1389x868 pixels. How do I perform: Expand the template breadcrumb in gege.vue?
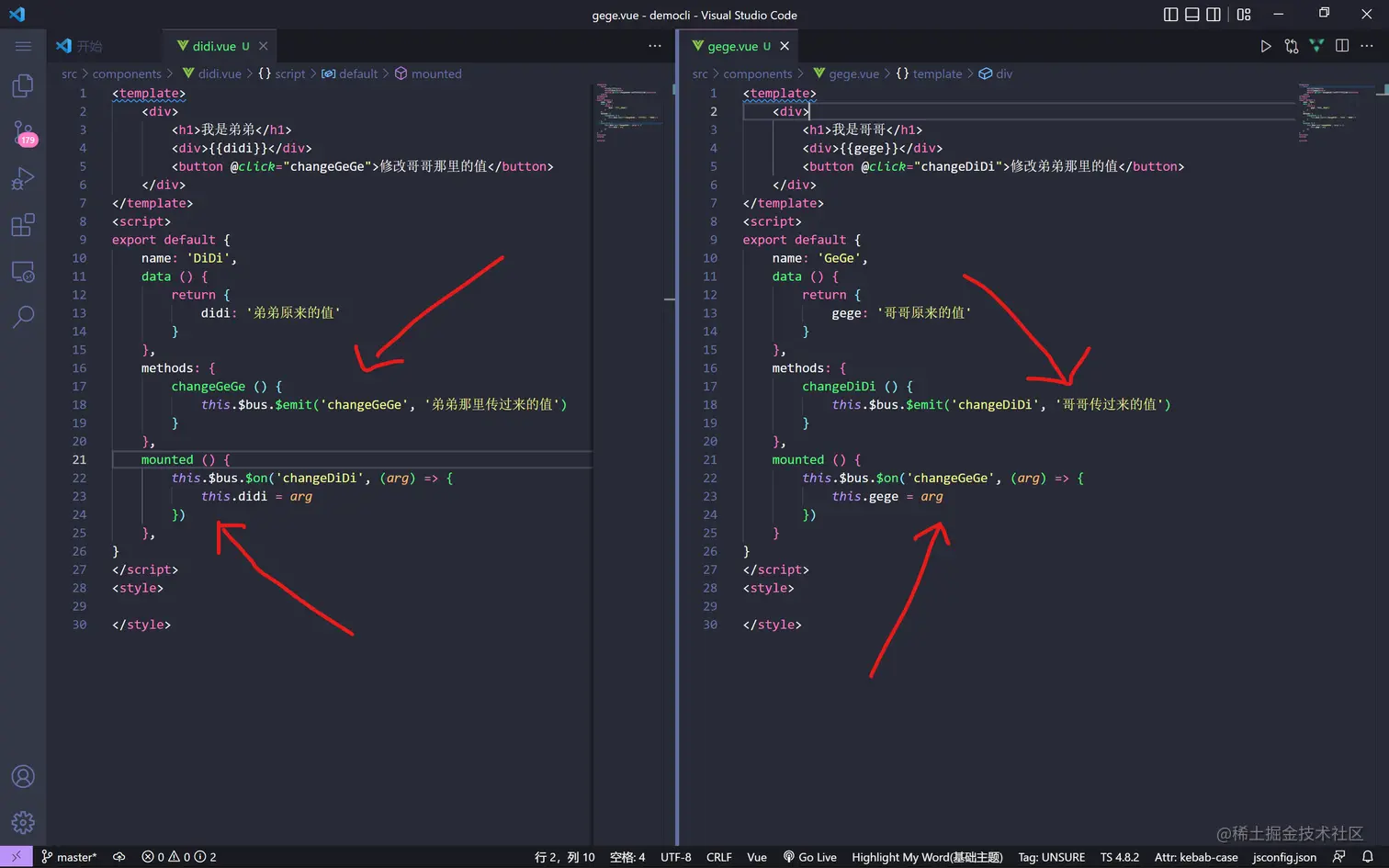tap(929, 73)
